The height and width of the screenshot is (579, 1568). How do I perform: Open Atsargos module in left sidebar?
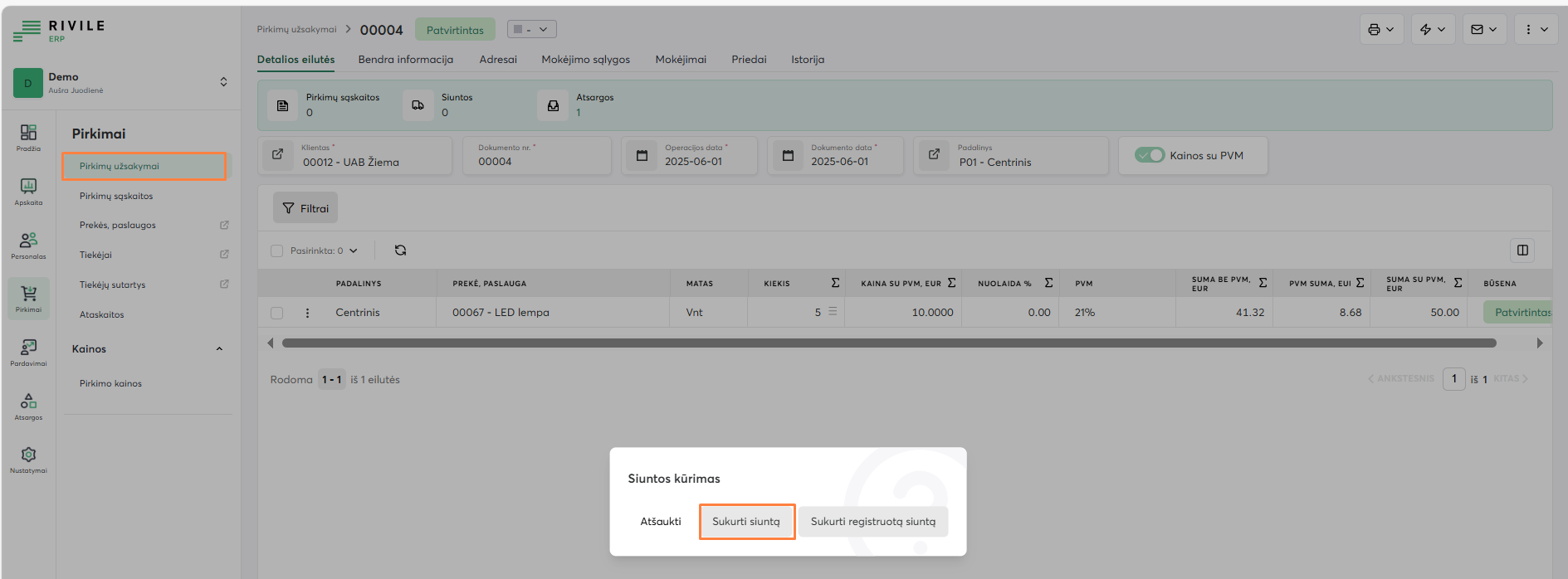coord(28,406)
